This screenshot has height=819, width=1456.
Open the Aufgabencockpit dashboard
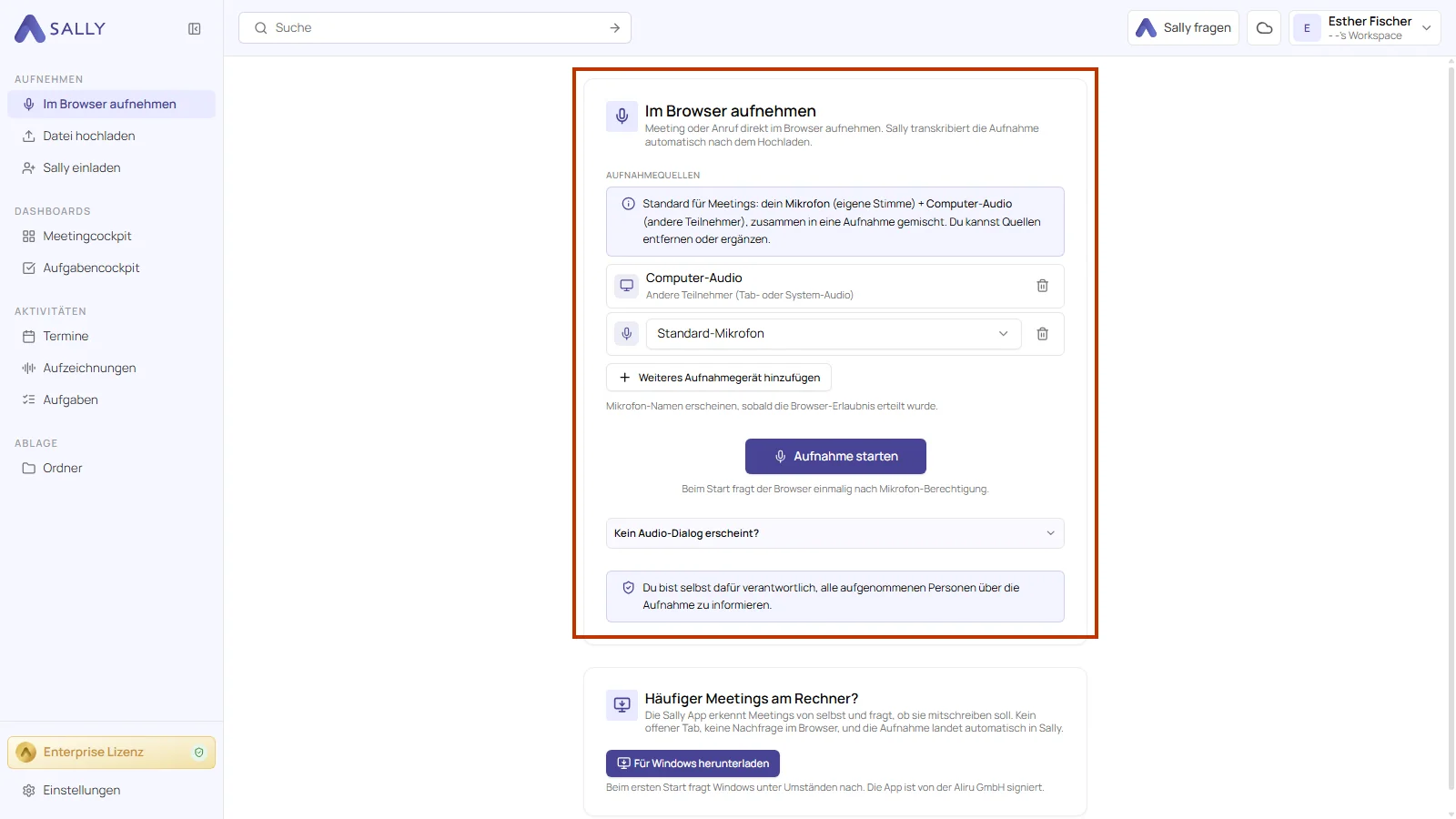pos(111,268)
